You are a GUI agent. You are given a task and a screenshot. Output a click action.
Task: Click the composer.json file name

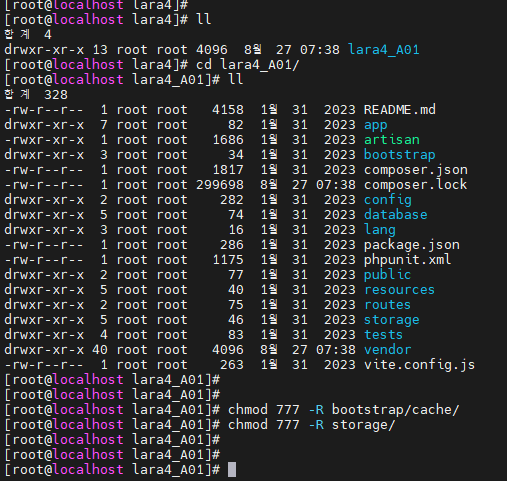(x=416, y=170)
